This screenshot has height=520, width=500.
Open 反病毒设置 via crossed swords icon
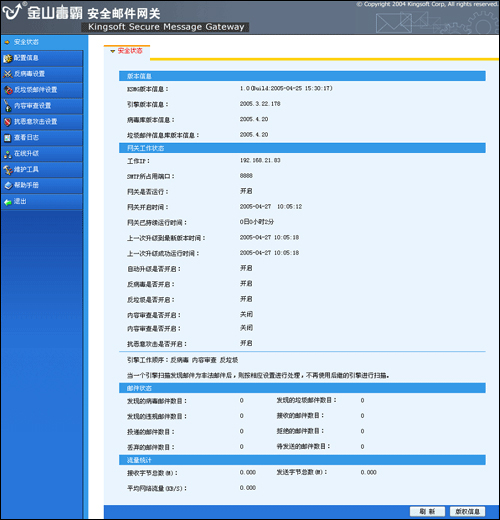coord(8,74)
